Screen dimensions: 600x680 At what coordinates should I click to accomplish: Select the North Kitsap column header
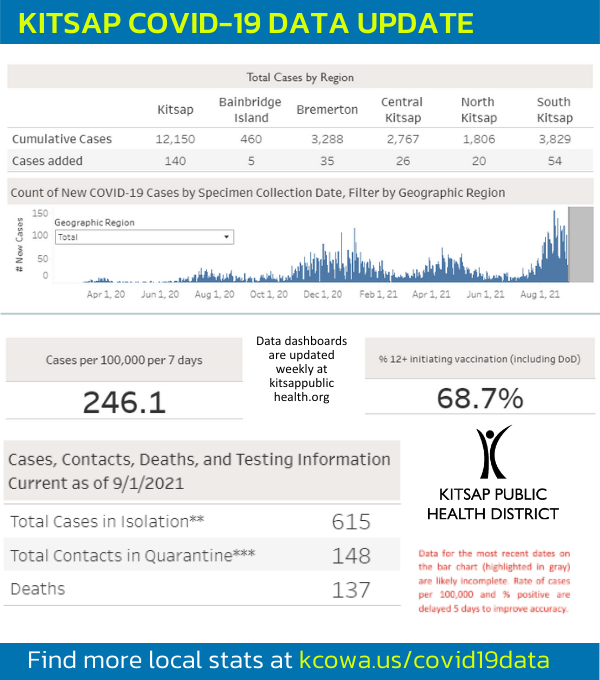(x=478, y=108)
